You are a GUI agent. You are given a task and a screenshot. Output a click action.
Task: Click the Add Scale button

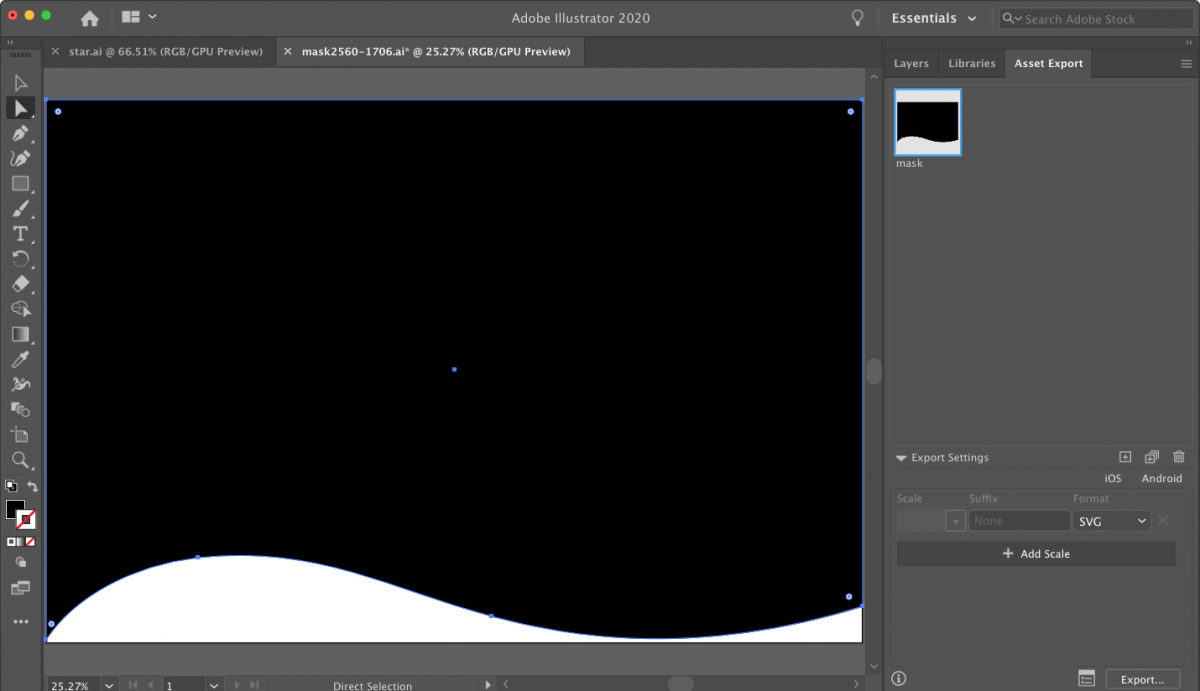point(1036,553)
